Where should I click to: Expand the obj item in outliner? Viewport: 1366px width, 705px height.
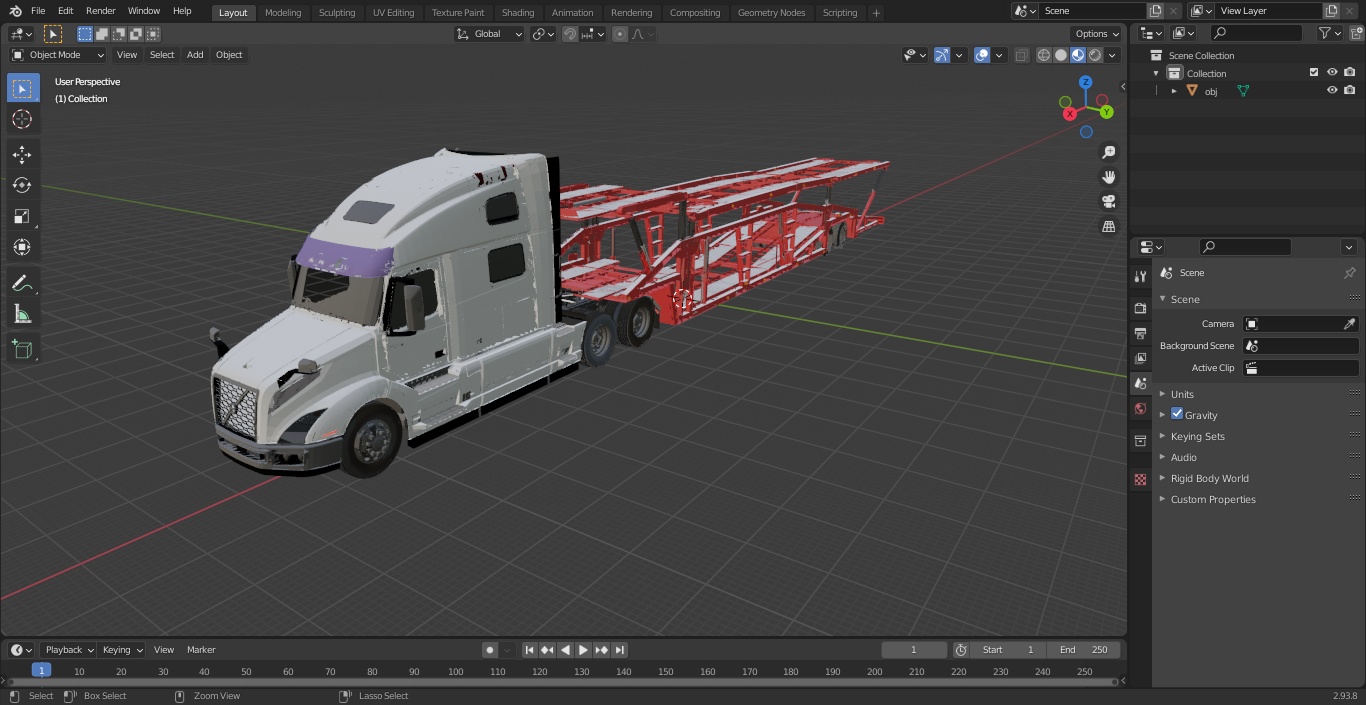click(1174, 91)
